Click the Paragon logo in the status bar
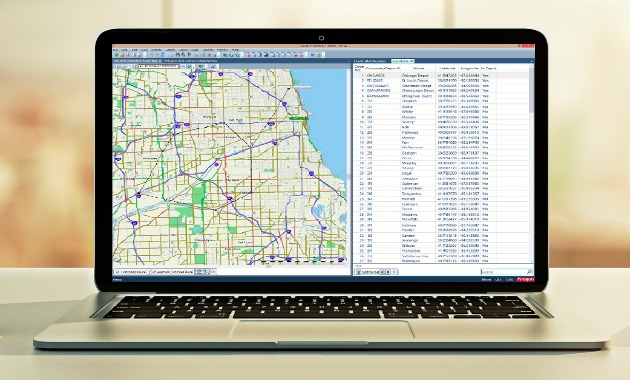Viewport: 630px width, 380px height. [526, 279]
